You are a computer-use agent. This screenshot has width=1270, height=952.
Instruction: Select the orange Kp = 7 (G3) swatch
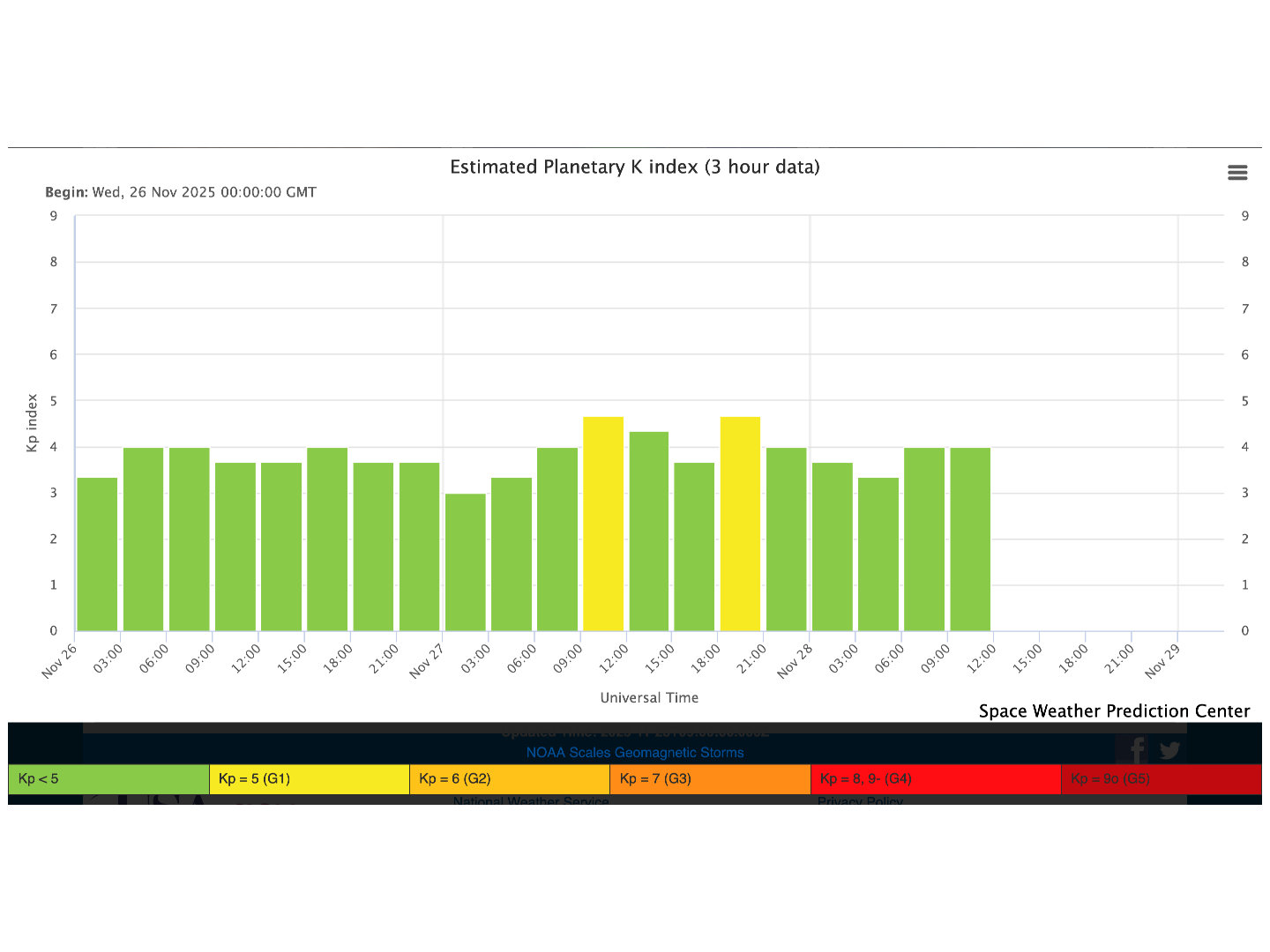(710, 779)
